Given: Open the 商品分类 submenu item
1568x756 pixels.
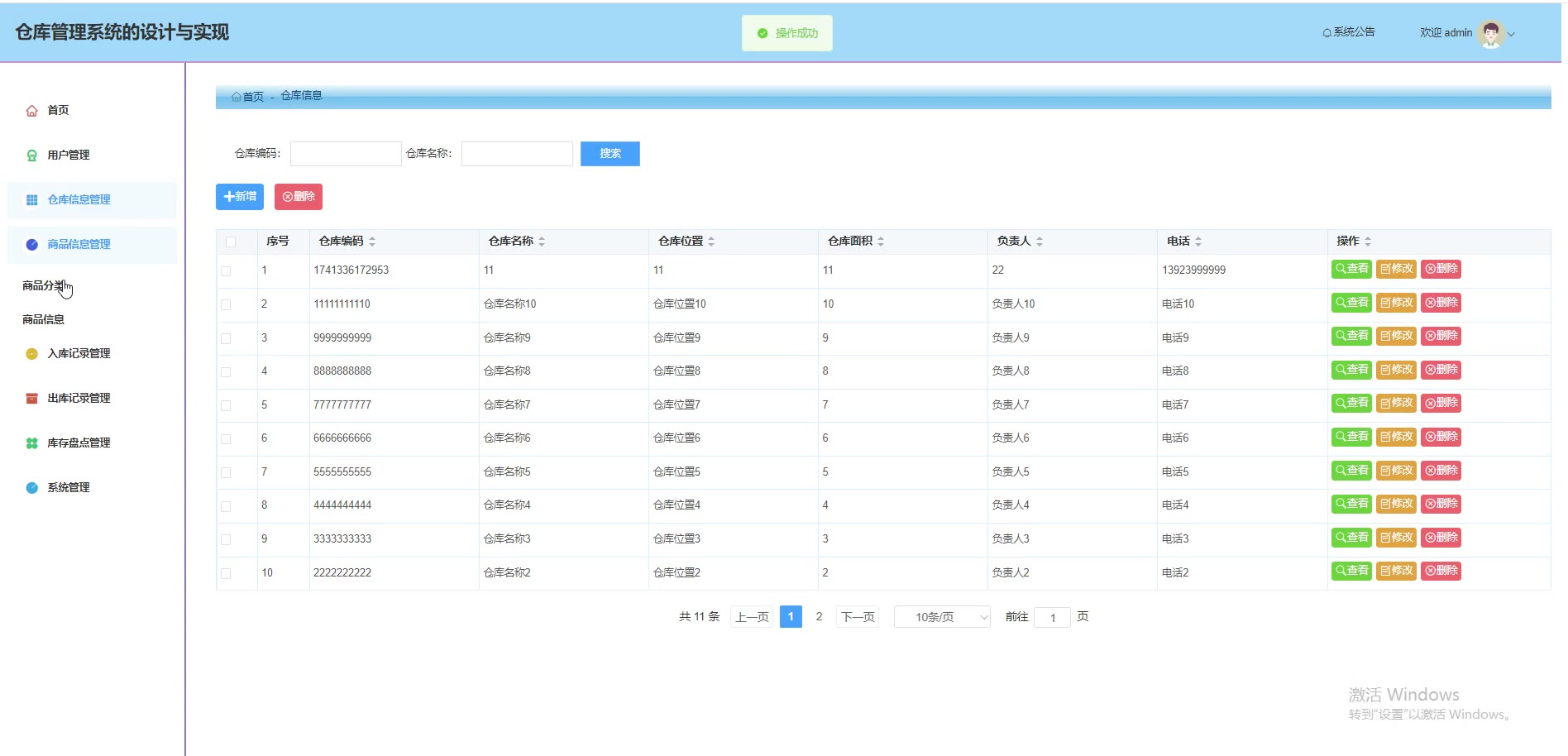Looking at the screenshot, I should (43, 285).
